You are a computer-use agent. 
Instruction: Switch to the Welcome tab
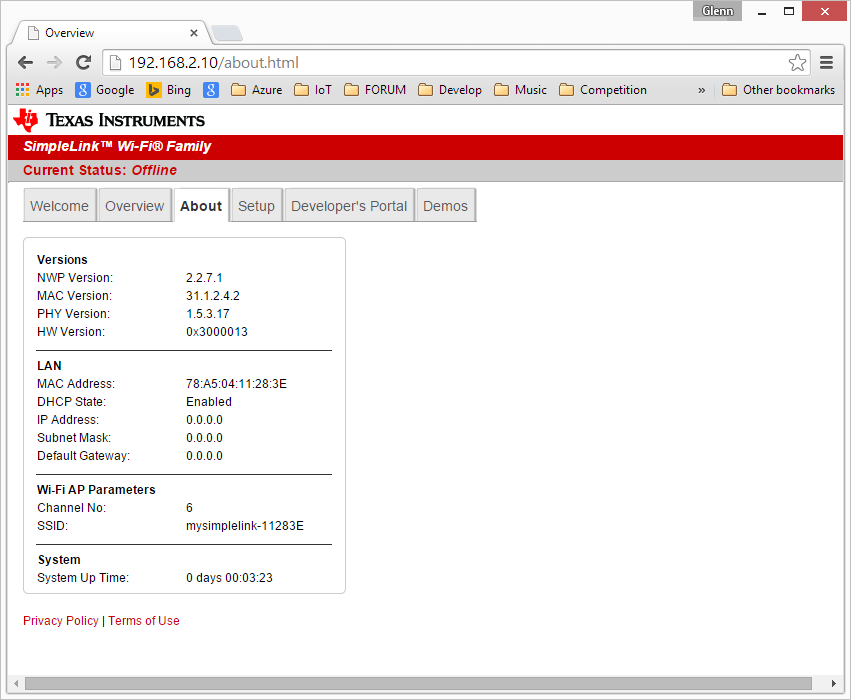tap(60, 206)
